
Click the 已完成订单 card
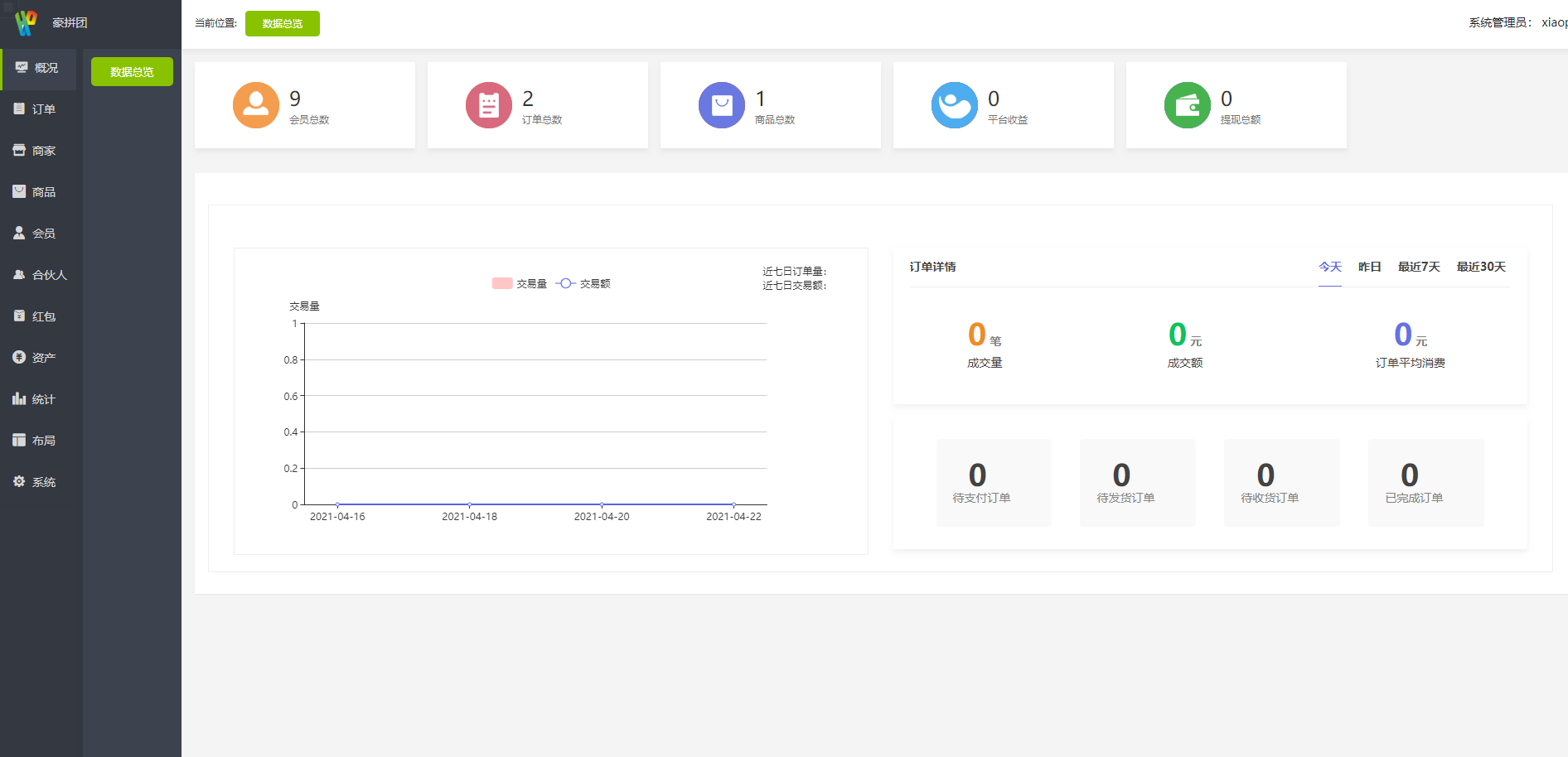click(1425, 483)
